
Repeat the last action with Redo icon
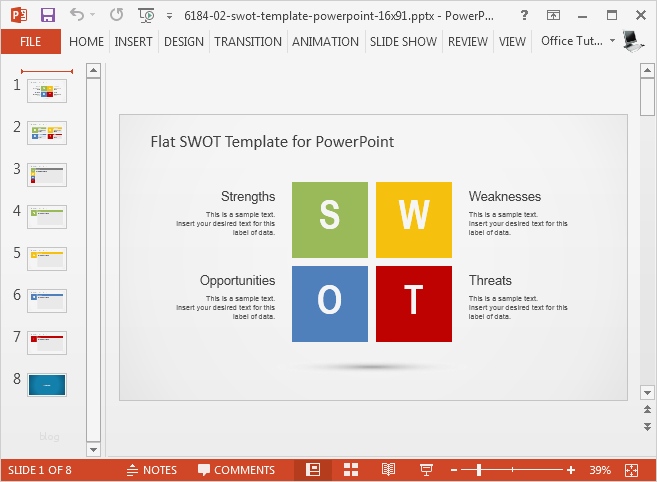pos(116,15)
